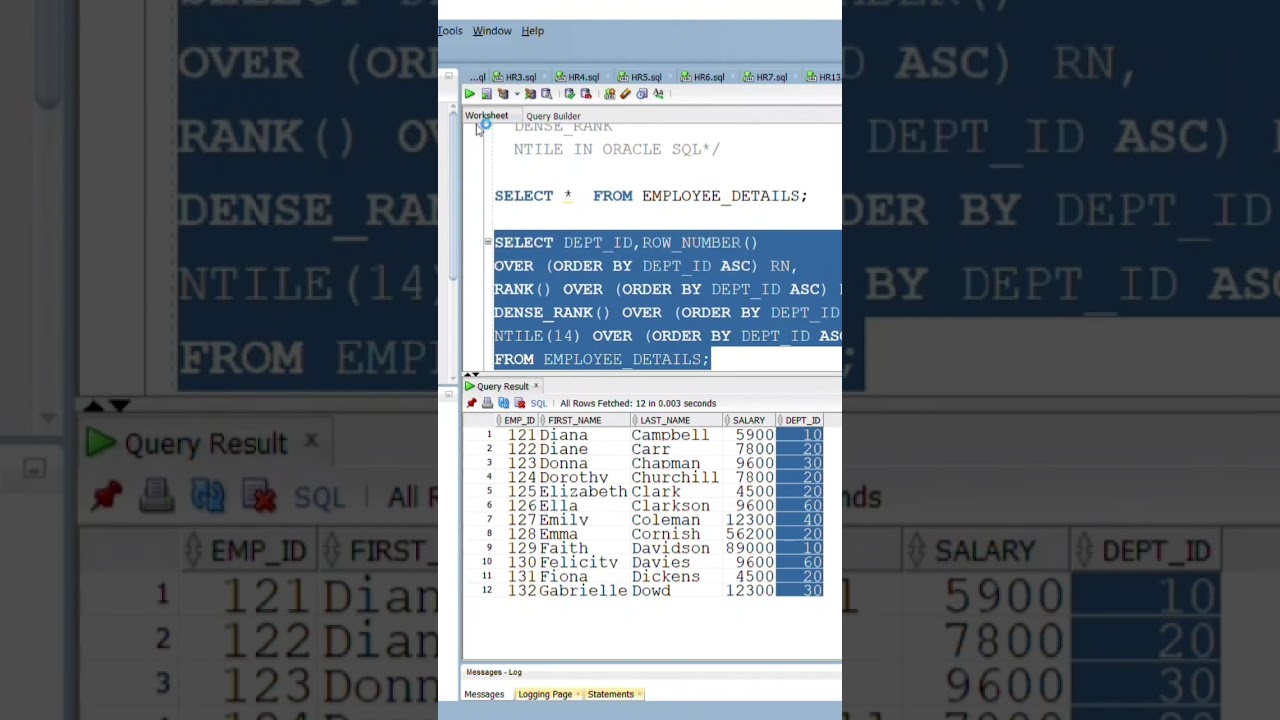The height and width of the screenshot is (720, 1280).
Task: Click the red pin icon in Query Result
Action: click(472, 403)
